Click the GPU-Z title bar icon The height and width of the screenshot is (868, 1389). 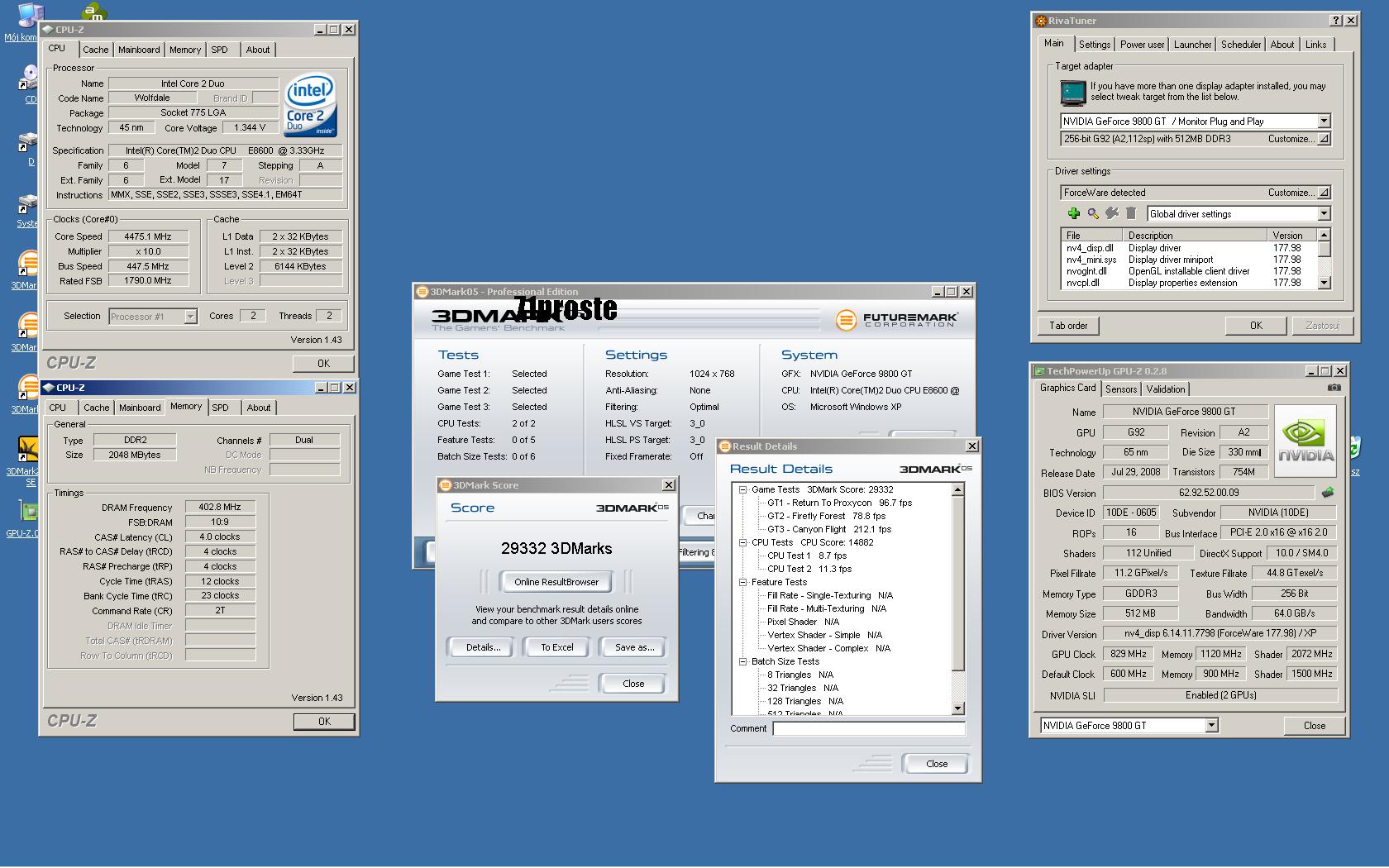[x=1039, y=371]
